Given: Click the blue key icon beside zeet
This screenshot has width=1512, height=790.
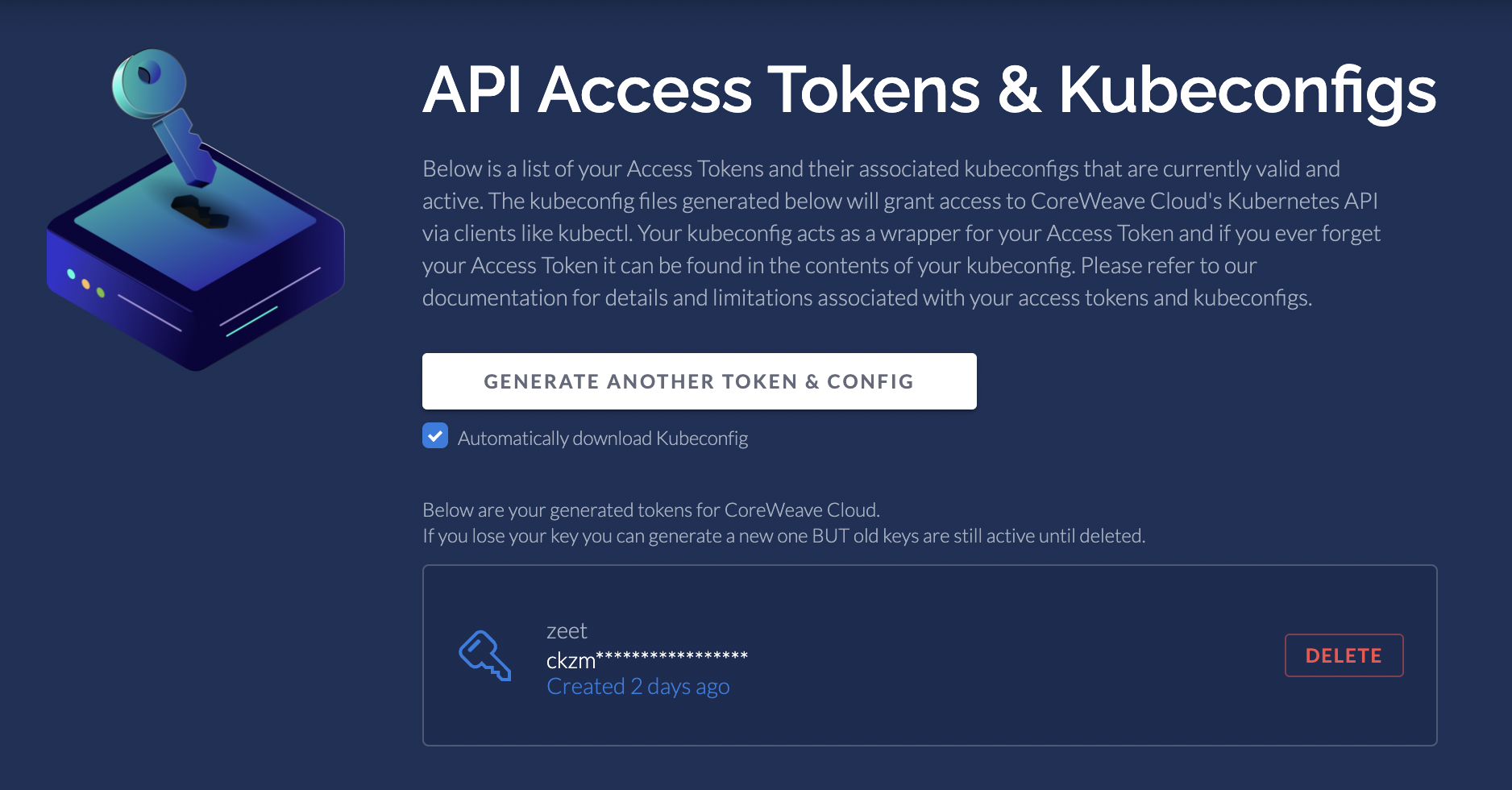Looking at the screenshot, I should tap(485, 655).
